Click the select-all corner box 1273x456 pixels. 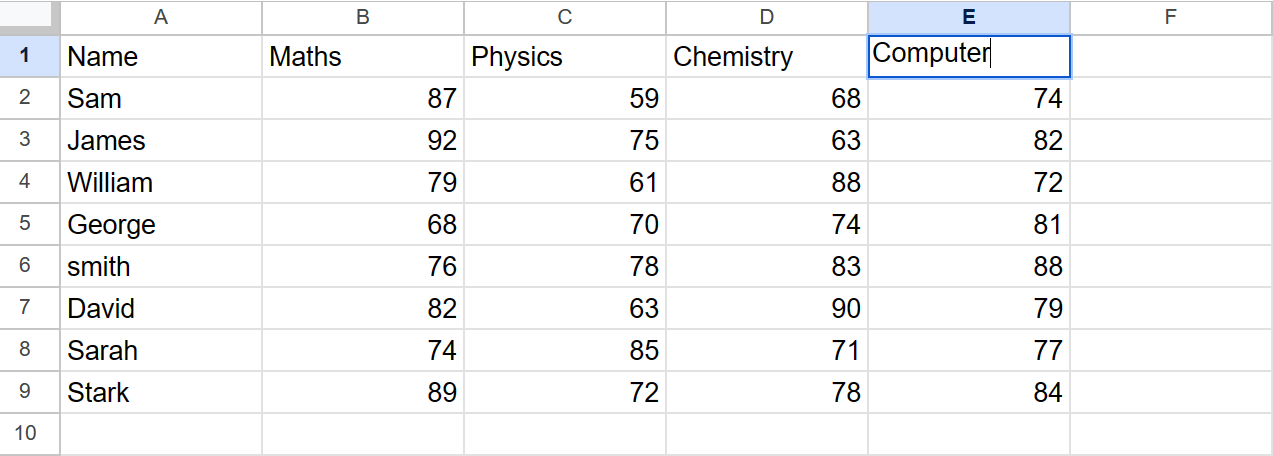click(x=30, y=17)
